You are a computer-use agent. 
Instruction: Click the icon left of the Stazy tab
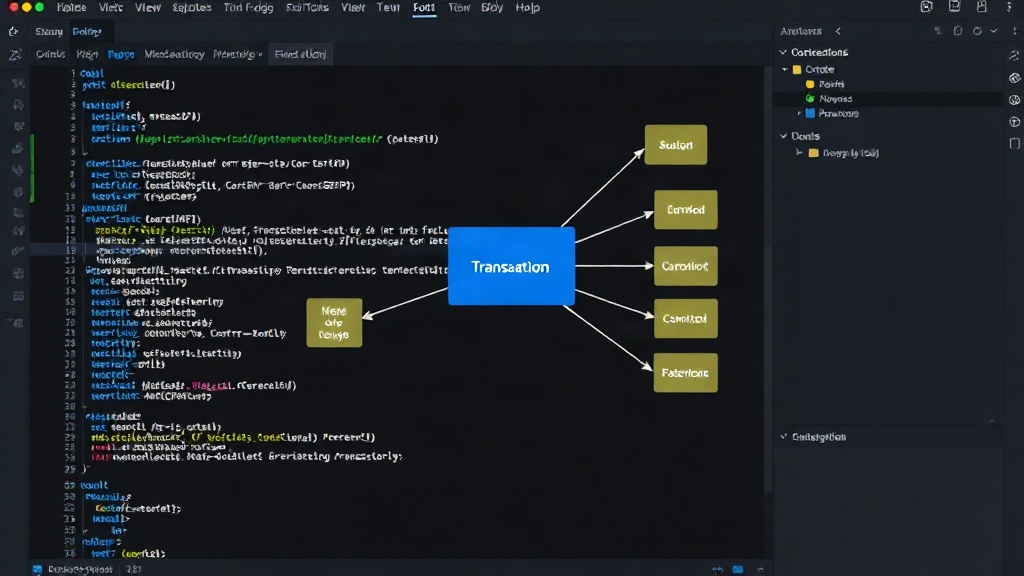[x=13, y=31]
